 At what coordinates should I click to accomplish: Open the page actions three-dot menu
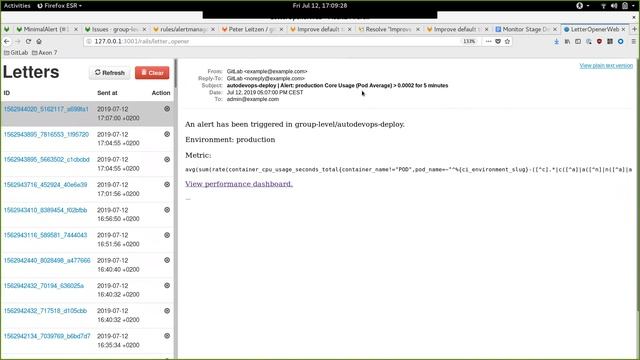point(488,41)
